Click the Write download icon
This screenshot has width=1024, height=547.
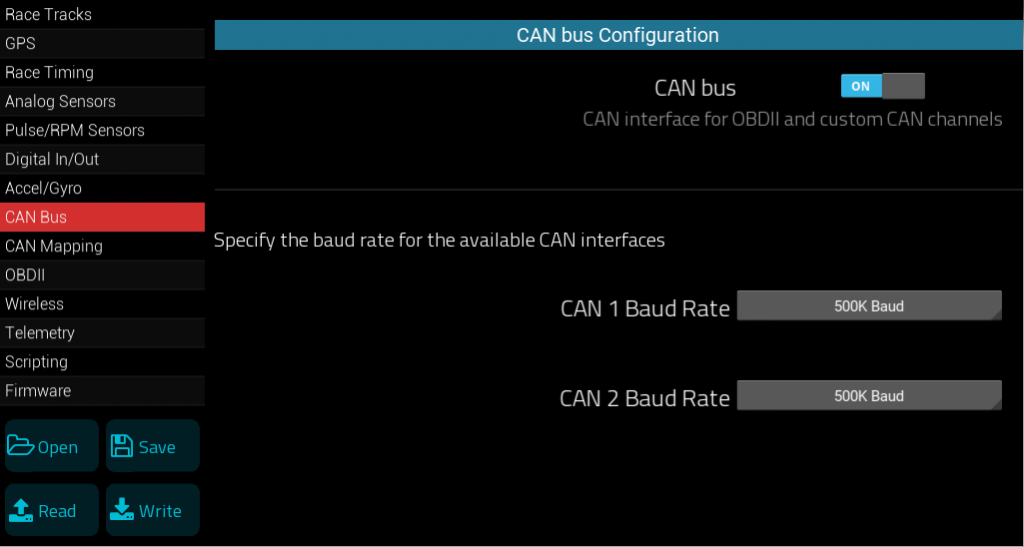122,510
